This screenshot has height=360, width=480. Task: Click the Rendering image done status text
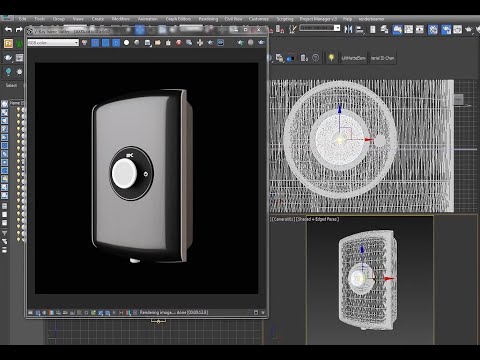point(174,312)
